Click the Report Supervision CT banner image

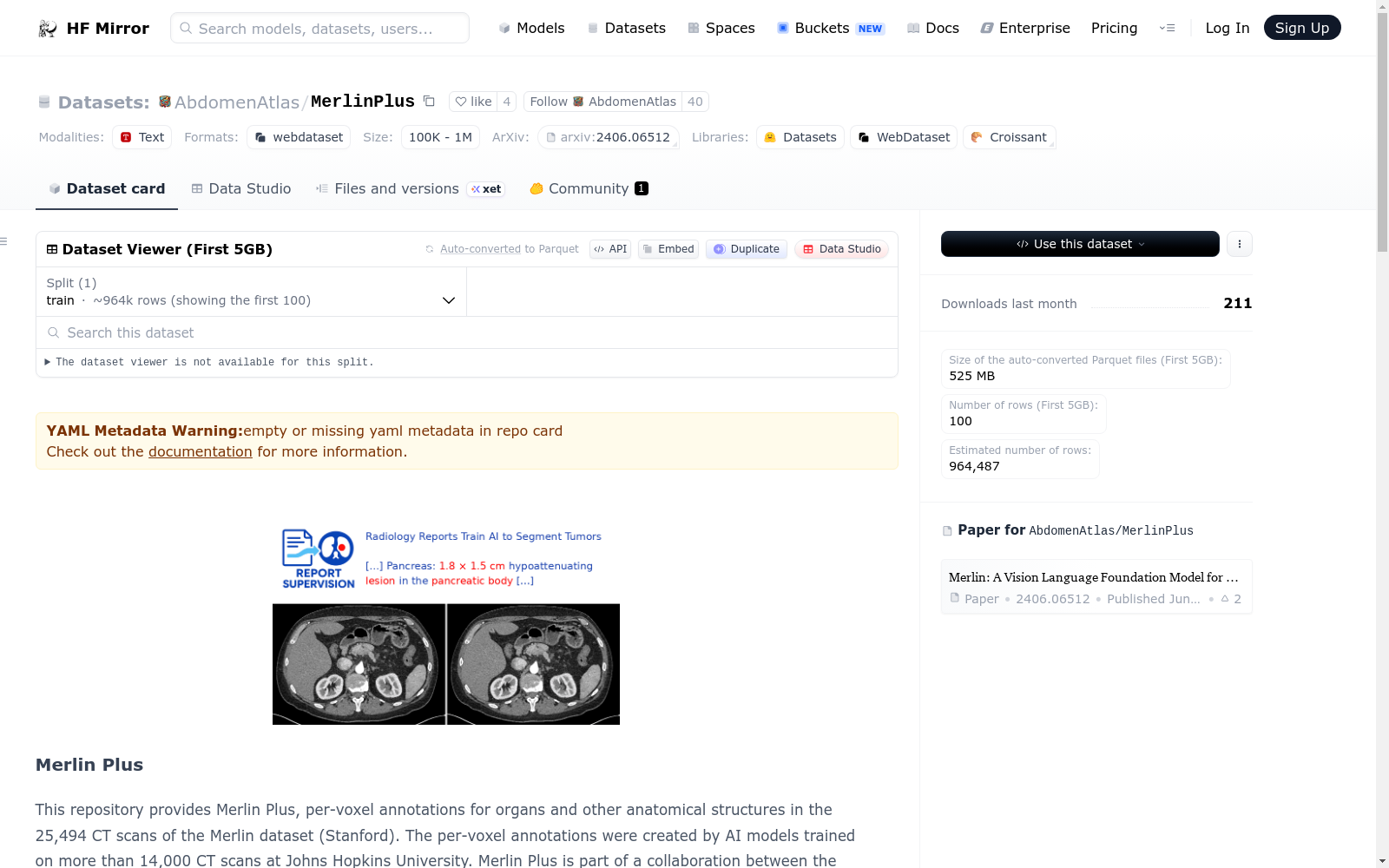coord(446,625)
